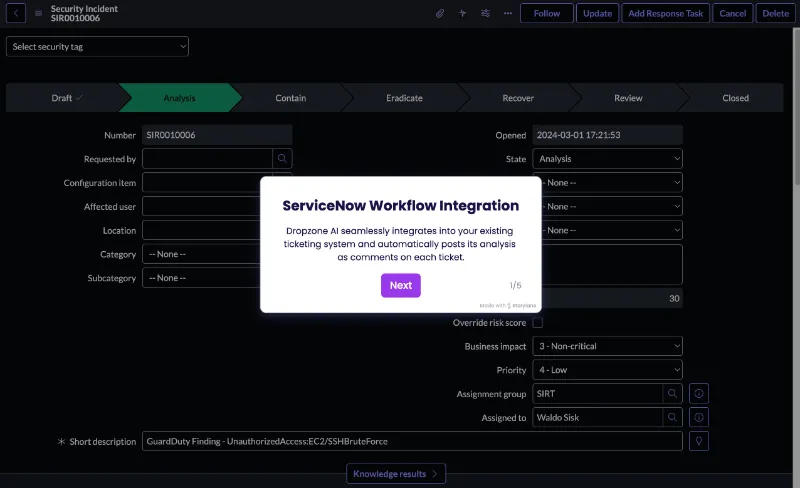800x488 pixels.
Task: Open Assignment group lookup search icon
Action: 672,394
